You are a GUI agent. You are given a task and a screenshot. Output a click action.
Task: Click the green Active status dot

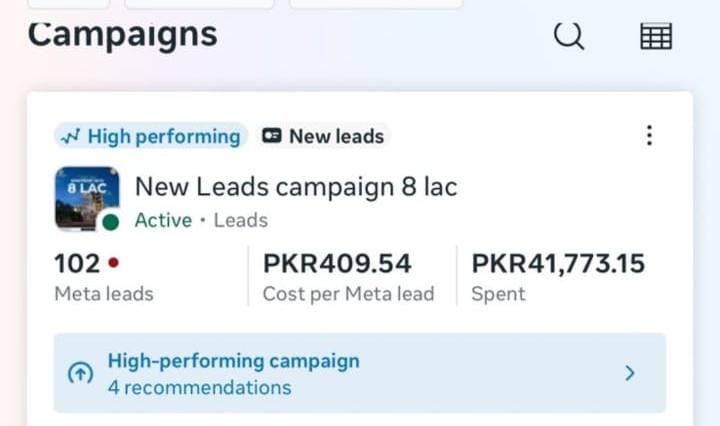(110, 221)
